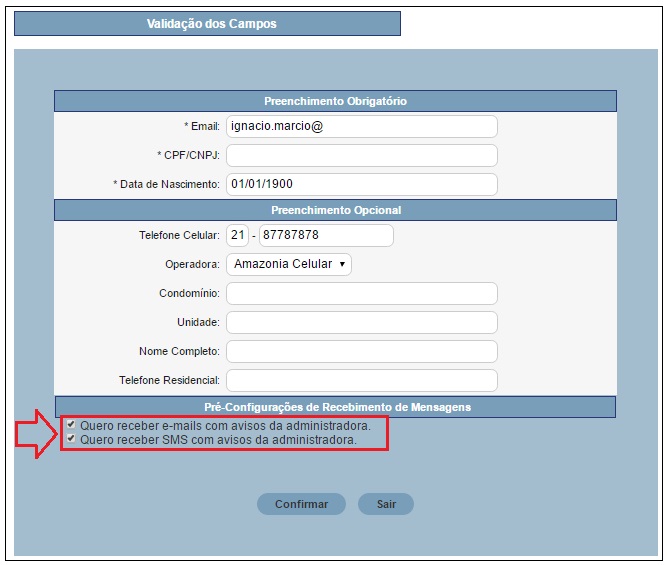Toggle e-mail notices from administradora checkbox

click(71, 425)
